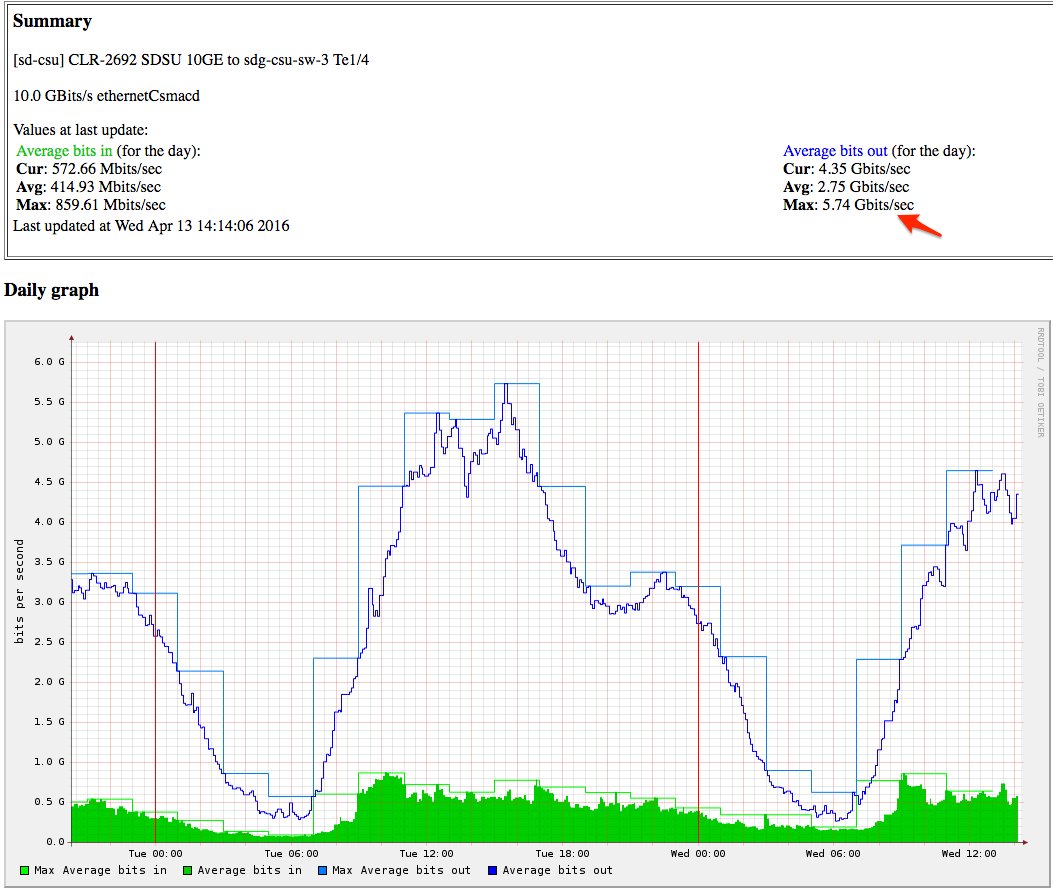Click Avg: 414.93 Mbits/sec value
Image resolution: width=1053 pixels, height=890 pixels.
(x=88, y=187)
